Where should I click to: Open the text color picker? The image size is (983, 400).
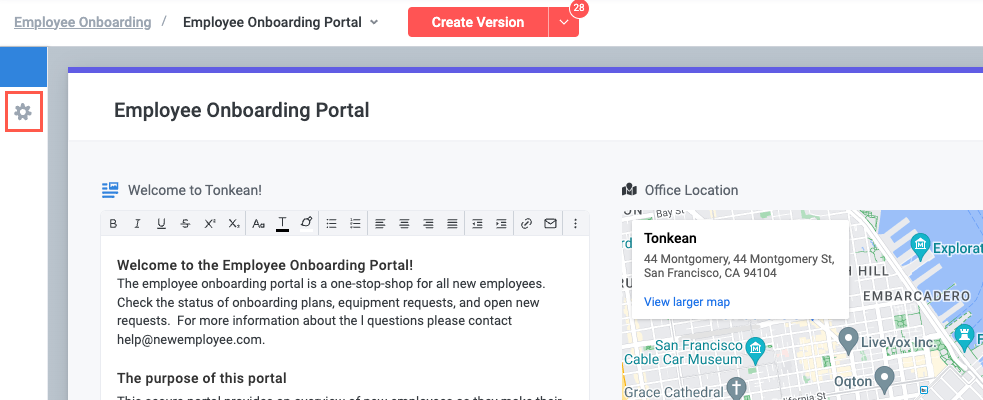point(283,223)
